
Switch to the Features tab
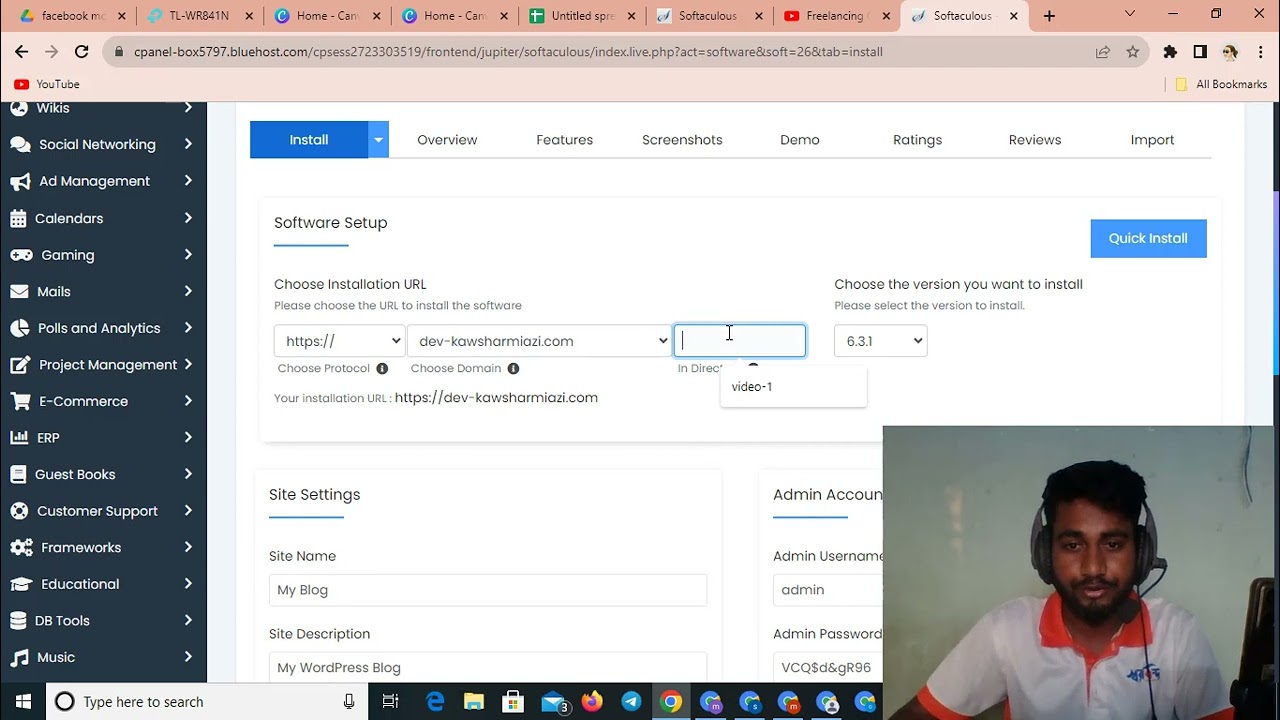564,140
